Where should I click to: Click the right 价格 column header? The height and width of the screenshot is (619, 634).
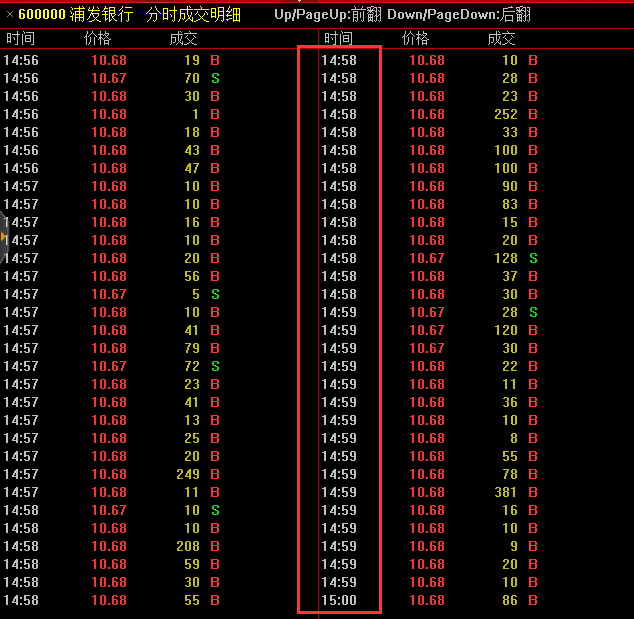(x=415, y=38)
